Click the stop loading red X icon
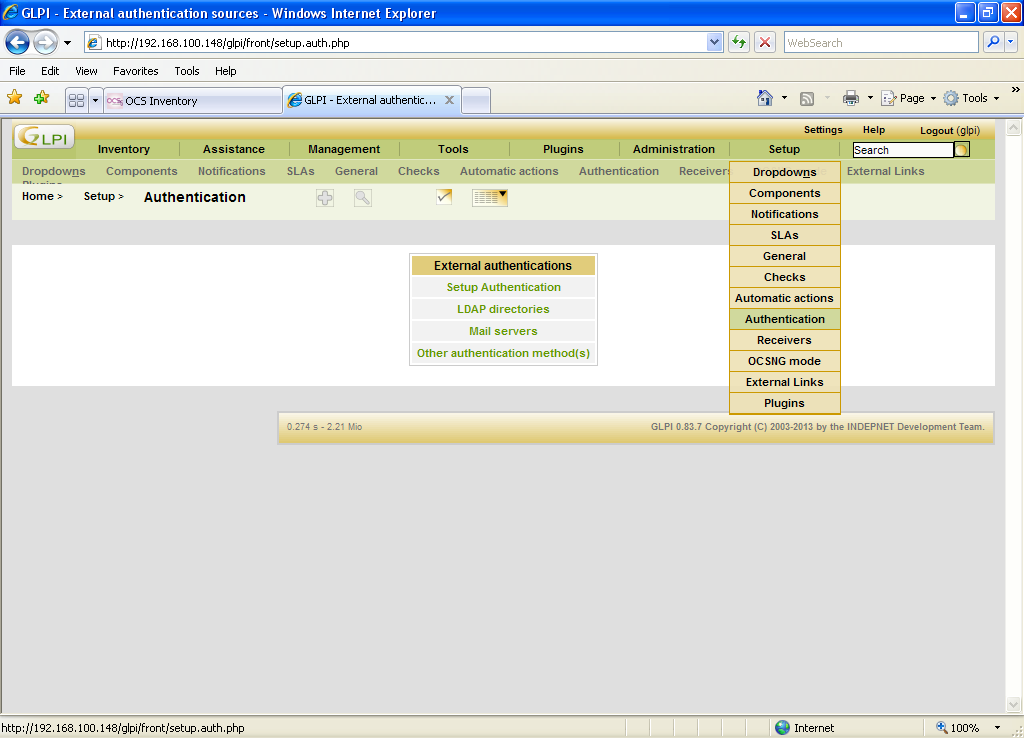 click(x=763, y=42)
